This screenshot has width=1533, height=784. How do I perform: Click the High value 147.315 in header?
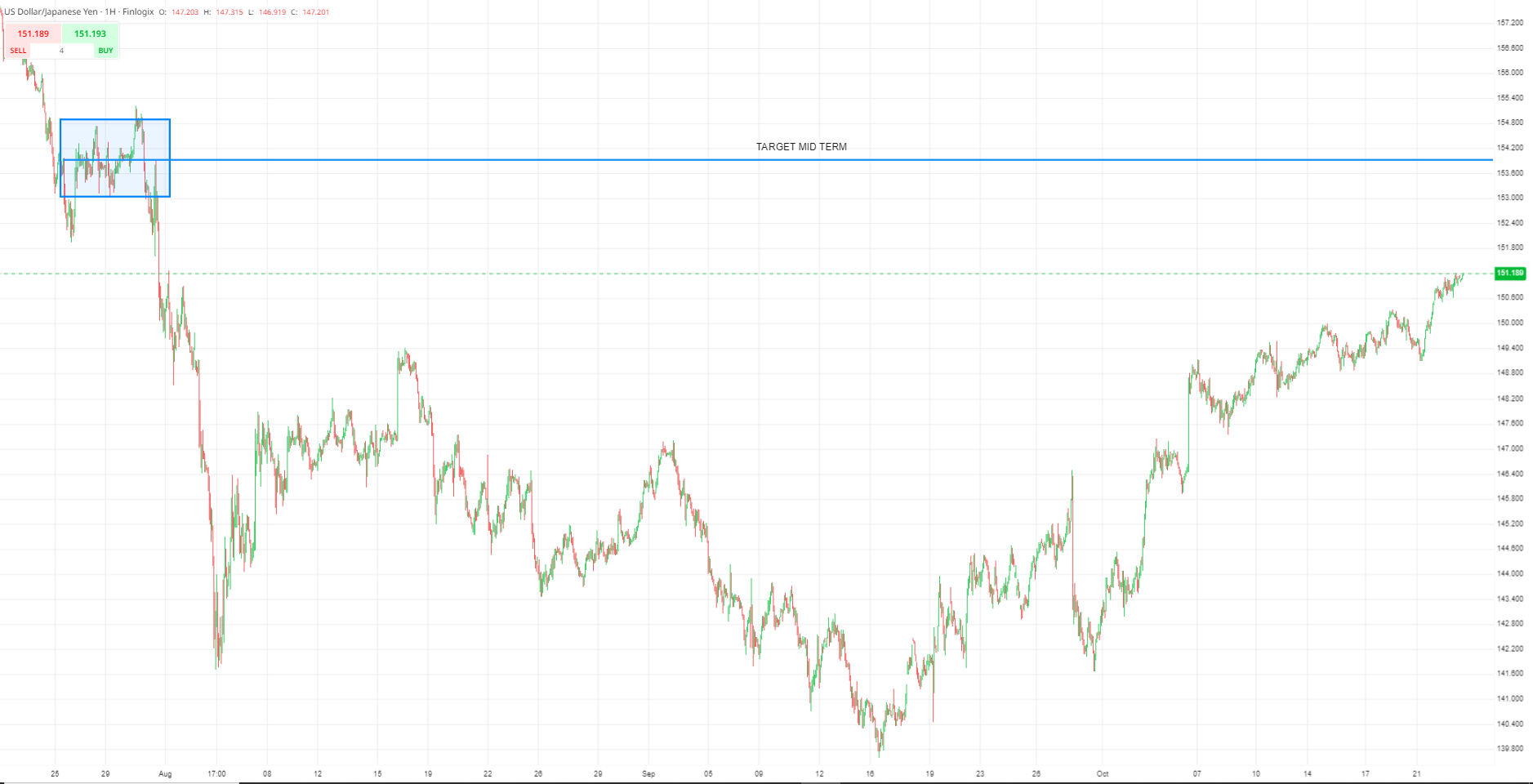pyautogui.click(x=229, y=12)
